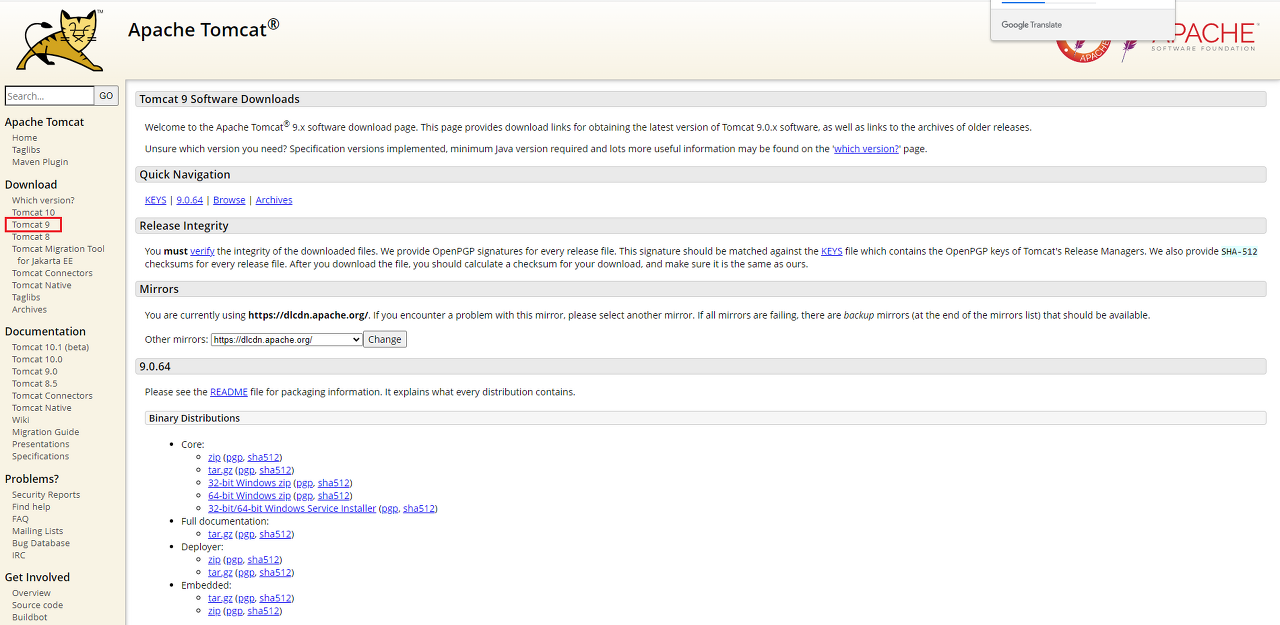Open the Maven Plugin link
Image resolution: width=1280 pixels, height=625 pixels.
pos(40,162)
